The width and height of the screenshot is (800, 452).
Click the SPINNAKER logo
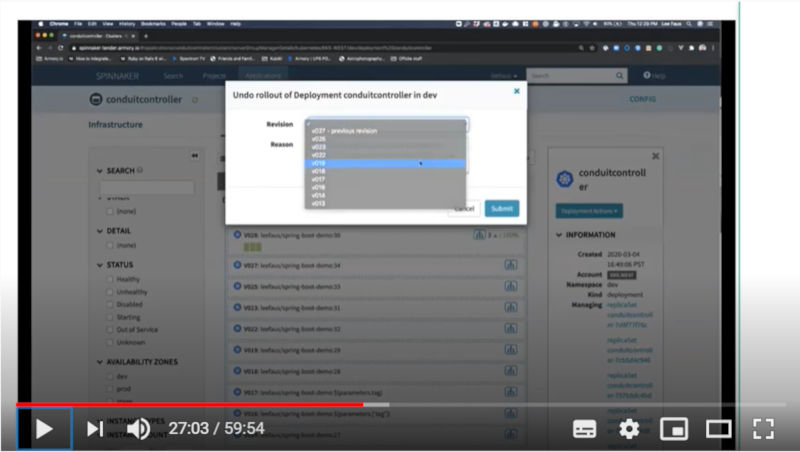(117, 76)
